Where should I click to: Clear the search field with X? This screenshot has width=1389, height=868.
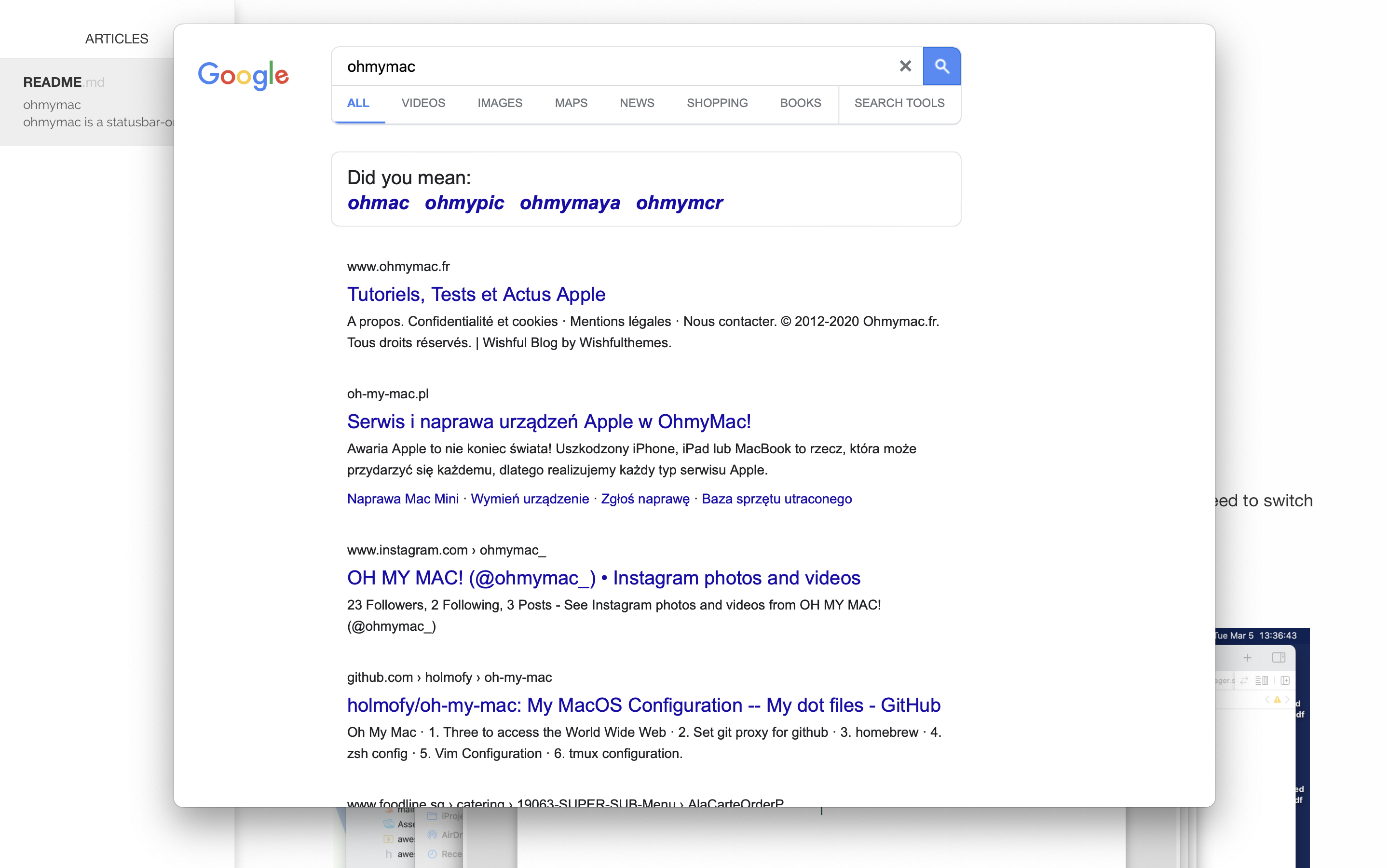coord(905,66)
